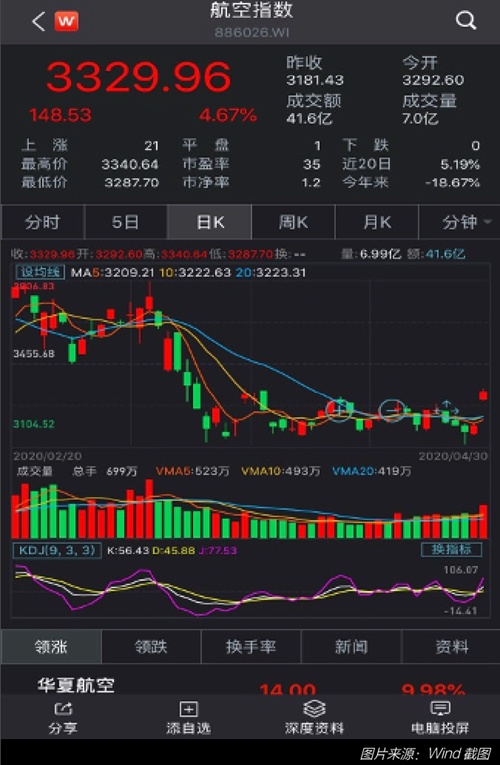Open the 资料 info tab

coord(451,647)
